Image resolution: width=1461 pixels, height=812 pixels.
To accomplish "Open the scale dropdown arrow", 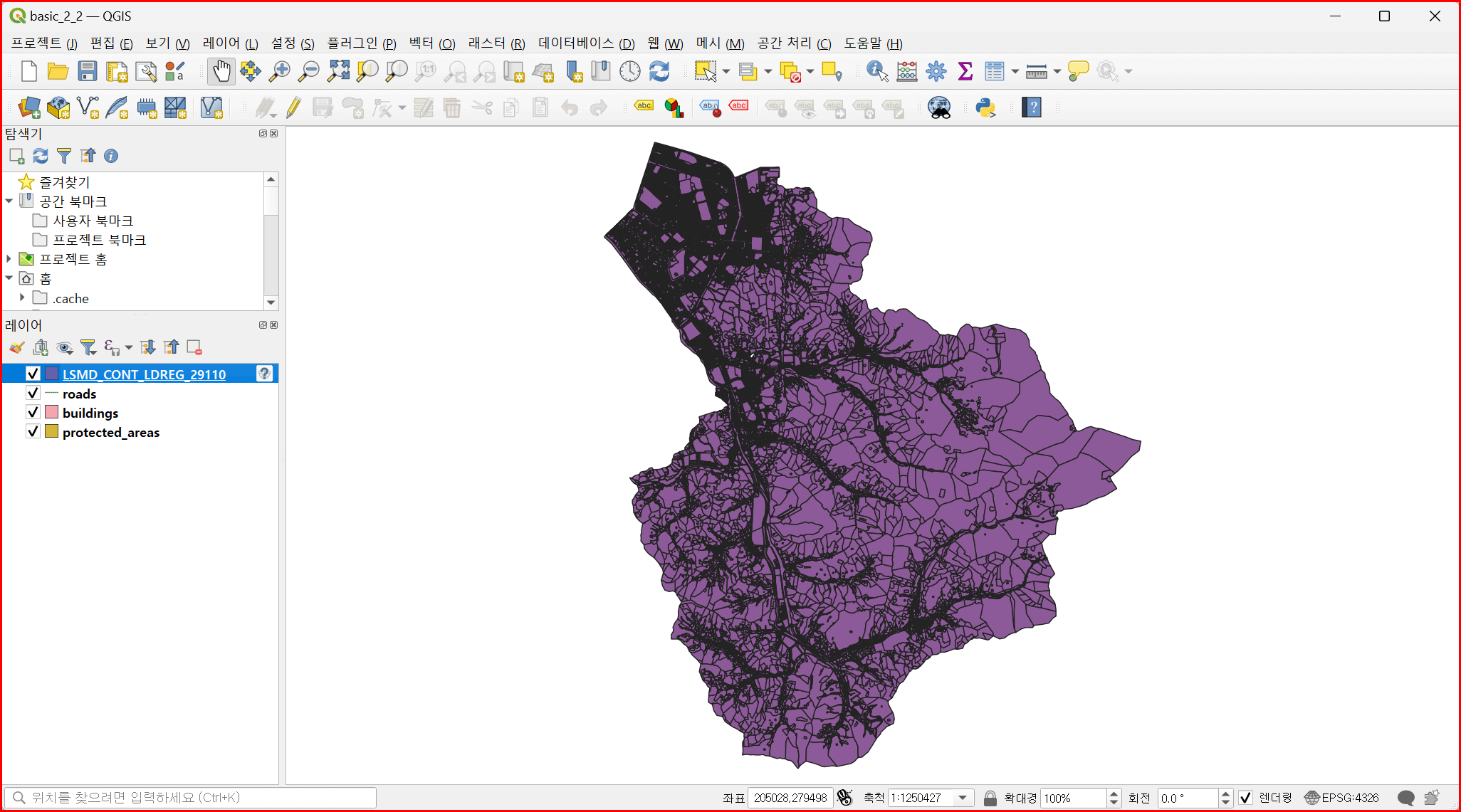I will pos(963,798).
